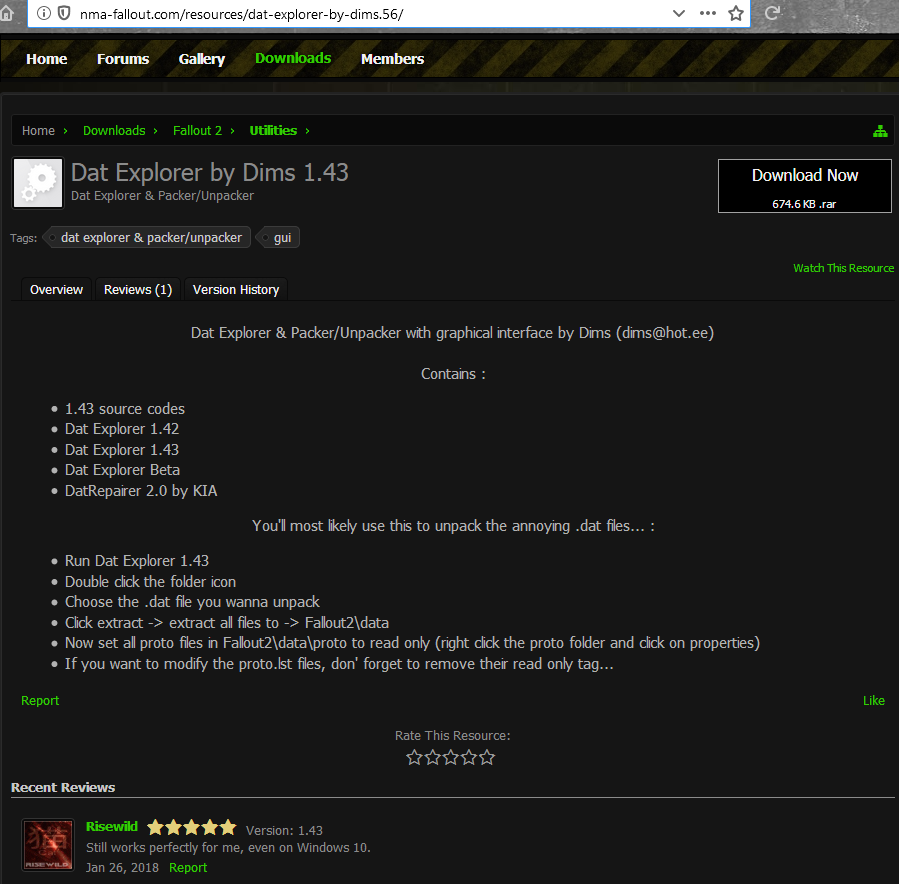Click Watch This Resource link
Image resolution: width=899 pixels, height=884 pixels.
(x=843, y=268)
